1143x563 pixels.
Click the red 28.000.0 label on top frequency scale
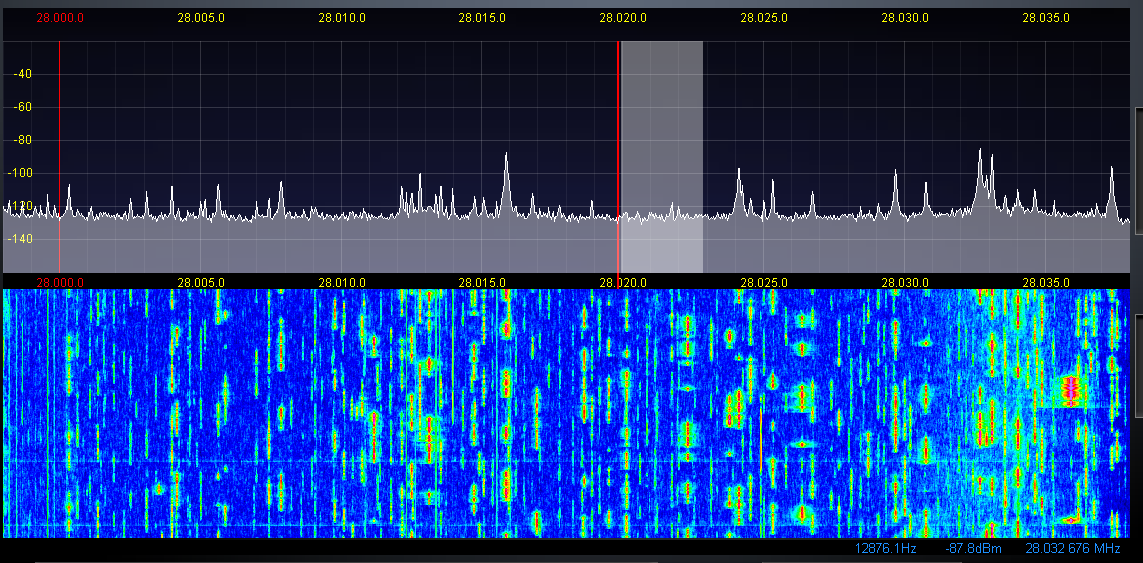click(60, 18)
